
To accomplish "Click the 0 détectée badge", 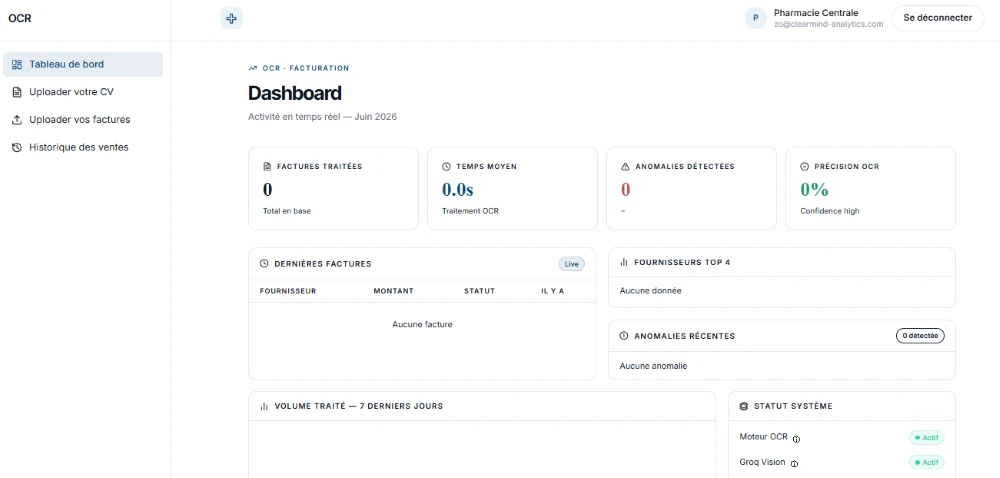I will [920, 335].
